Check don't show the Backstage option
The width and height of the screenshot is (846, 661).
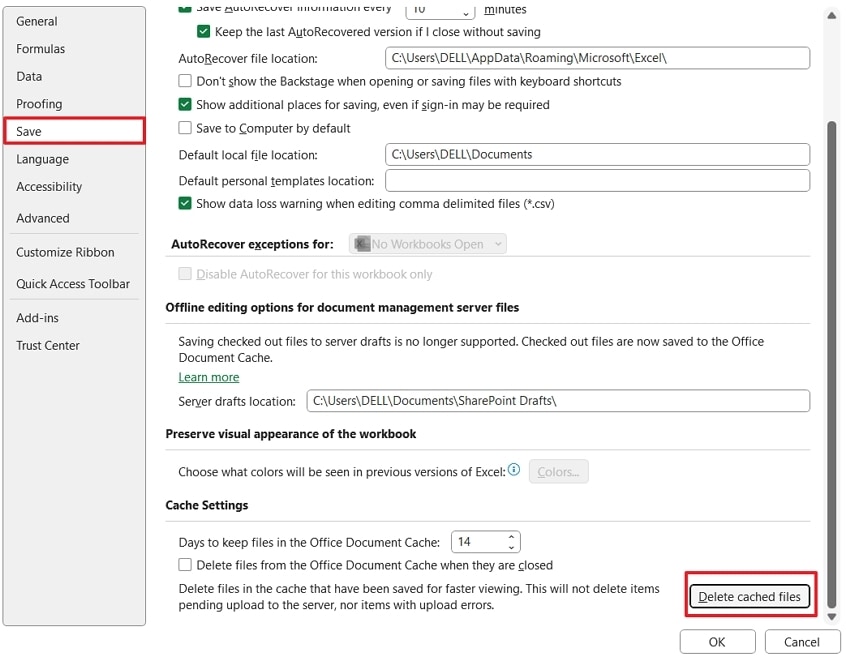coord(185,81)
